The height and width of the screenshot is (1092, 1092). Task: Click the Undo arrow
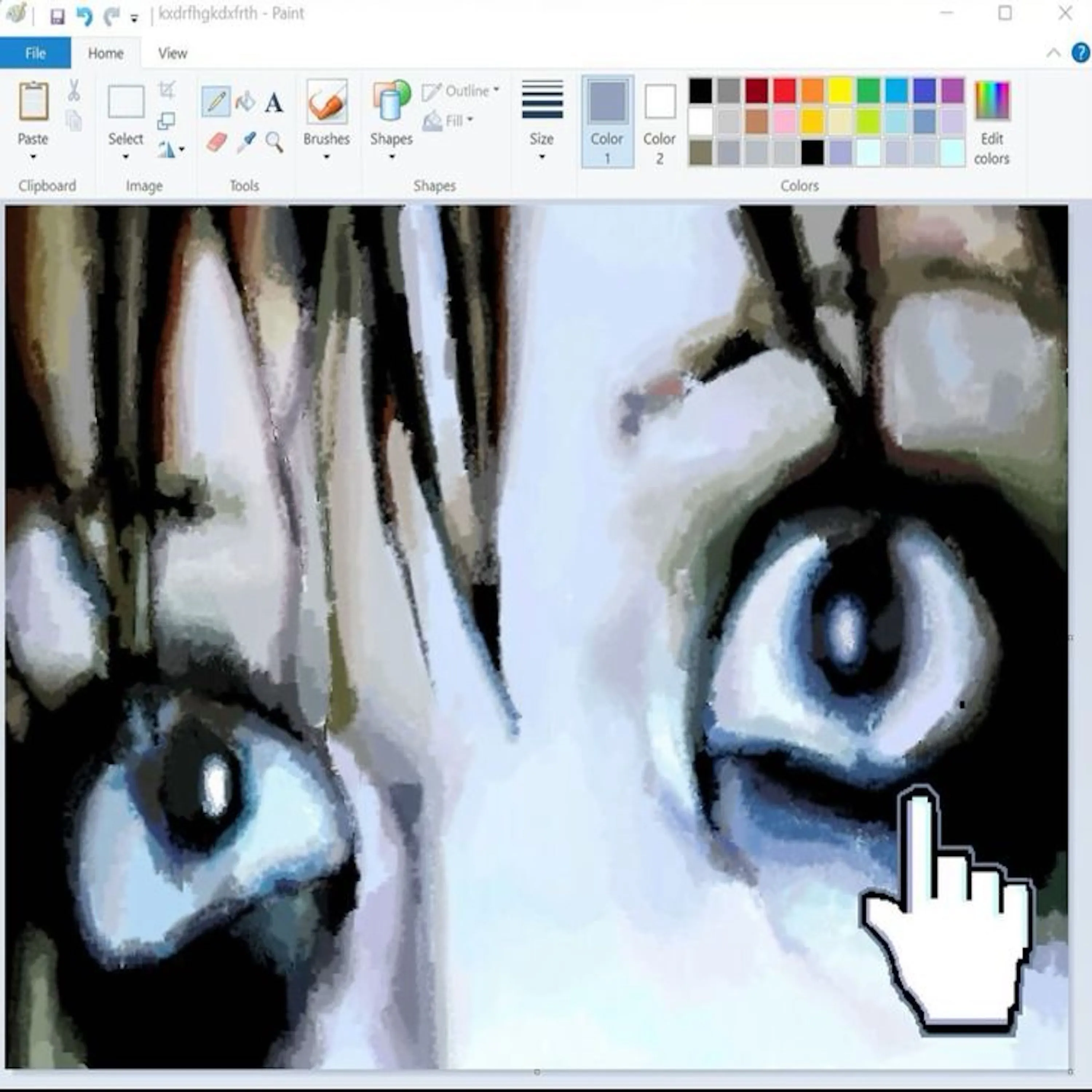(84, 17)
